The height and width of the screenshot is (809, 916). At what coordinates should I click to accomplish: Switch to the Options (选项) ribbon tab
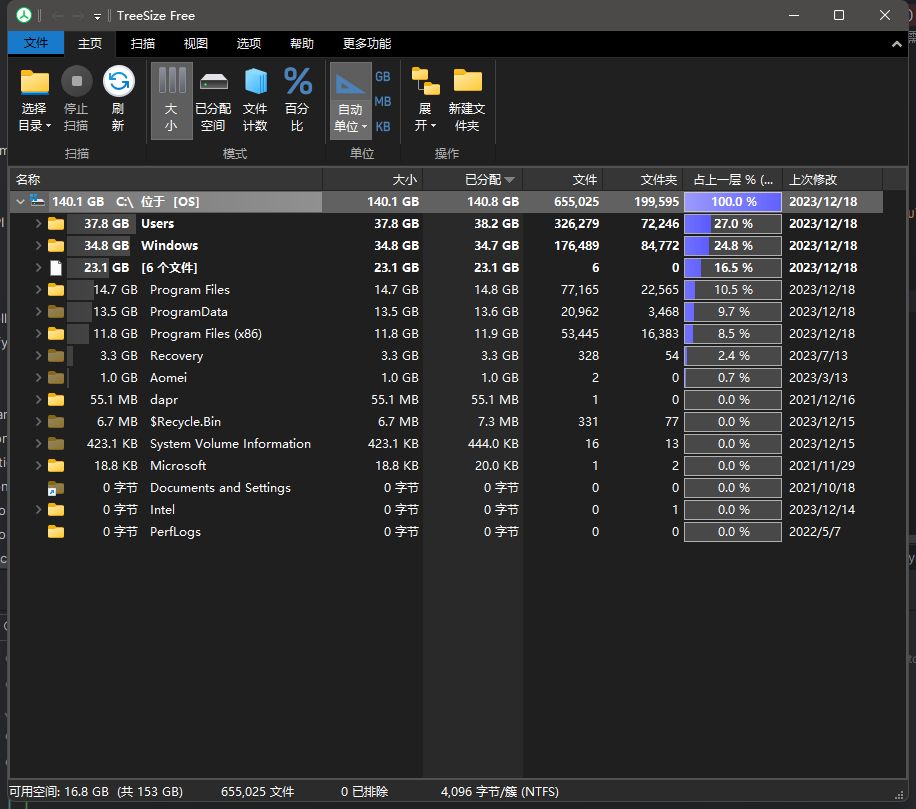249,43
